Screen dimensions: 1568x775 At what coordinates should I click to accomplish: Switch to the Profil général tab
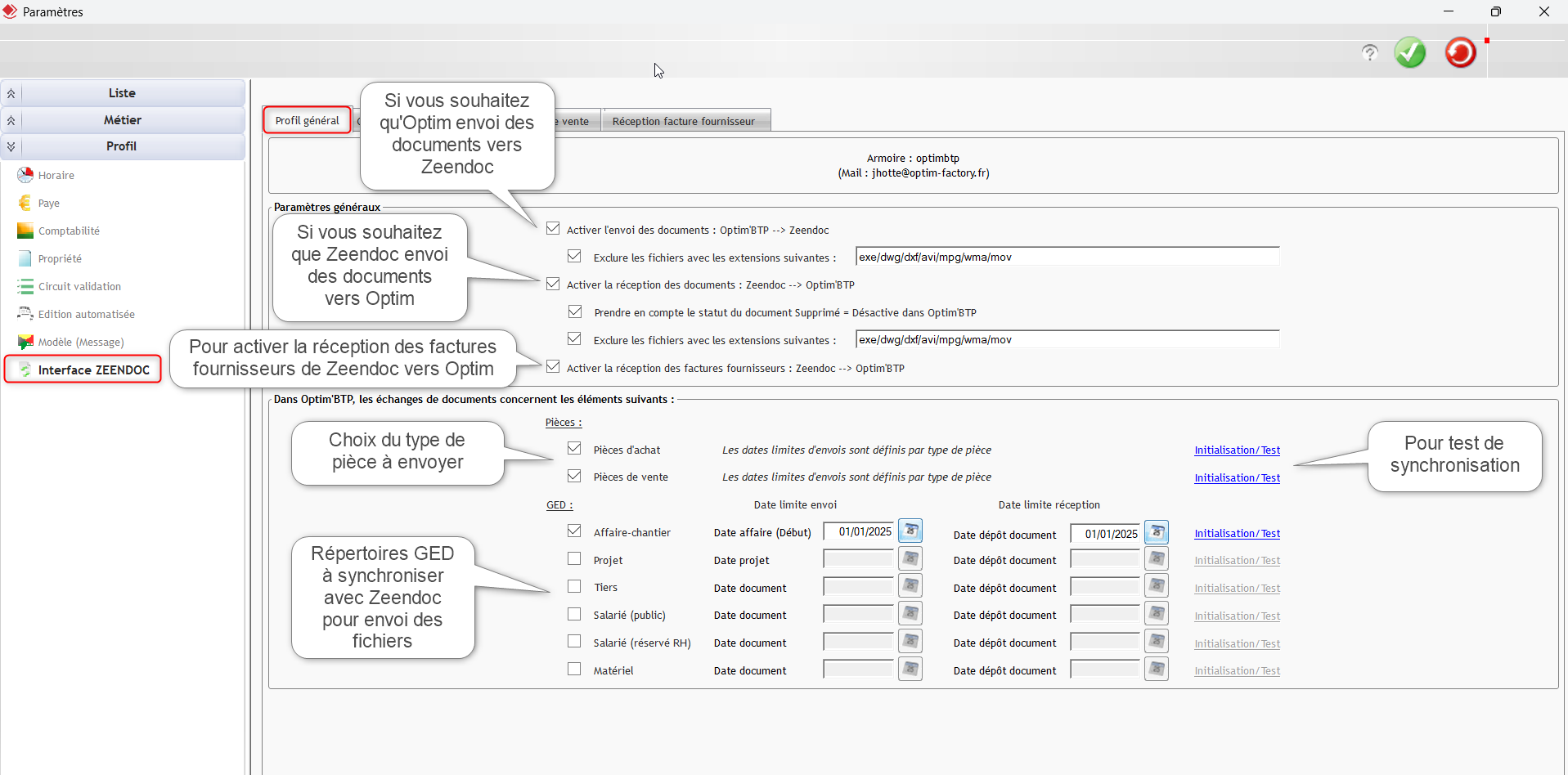tap(307, 120)
